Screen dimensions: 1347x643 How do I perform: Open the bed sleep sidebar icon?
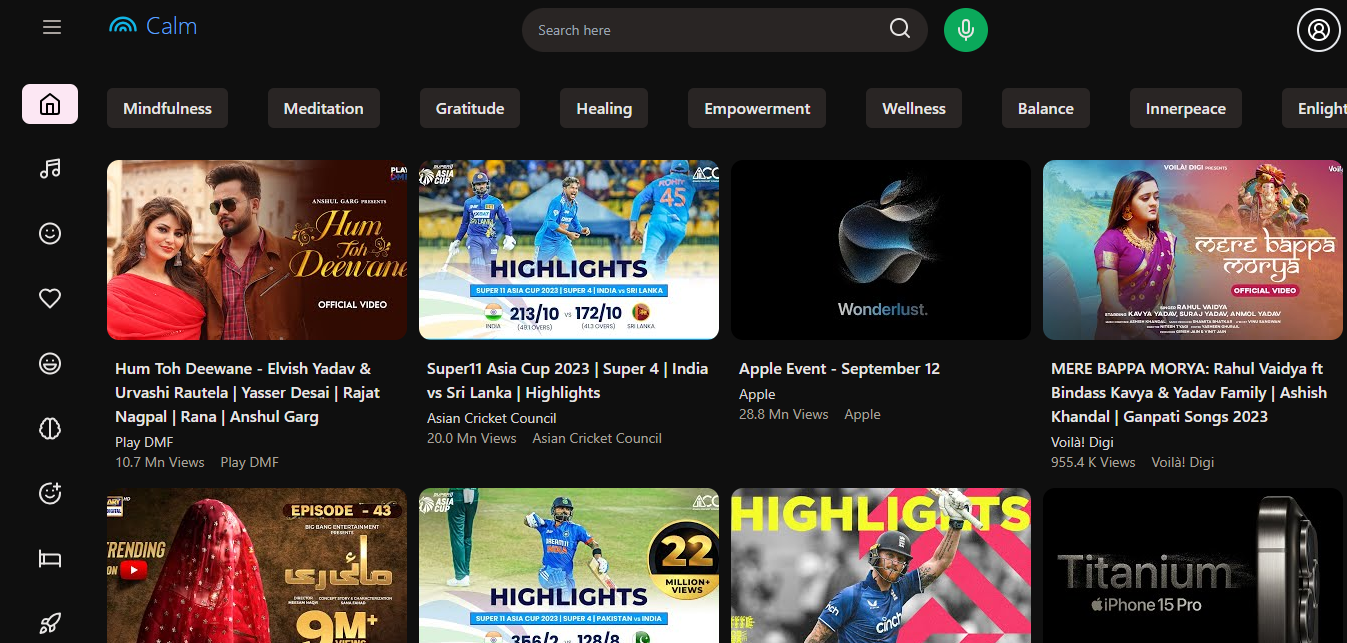pos(50,558)
